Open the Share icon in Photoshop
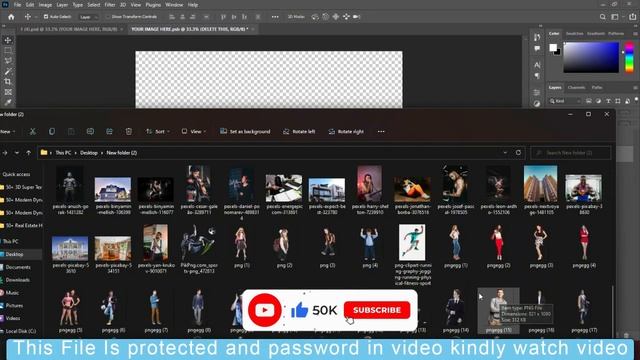 click(632, 17)
